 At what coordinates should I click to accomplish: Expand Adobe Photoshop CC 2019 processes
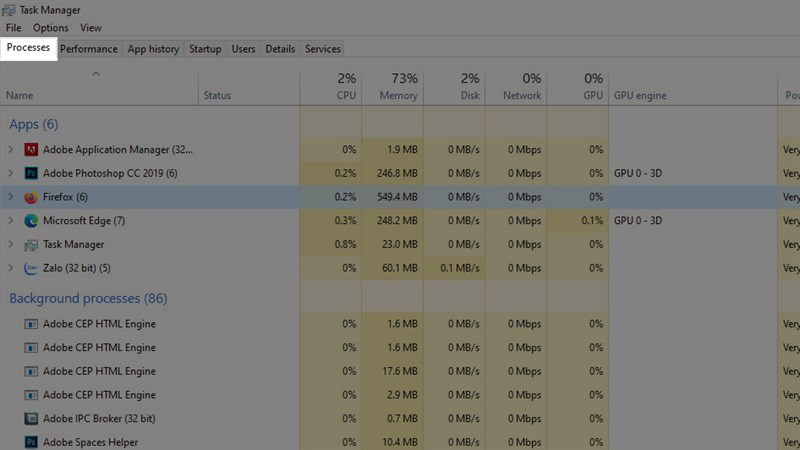11,174
